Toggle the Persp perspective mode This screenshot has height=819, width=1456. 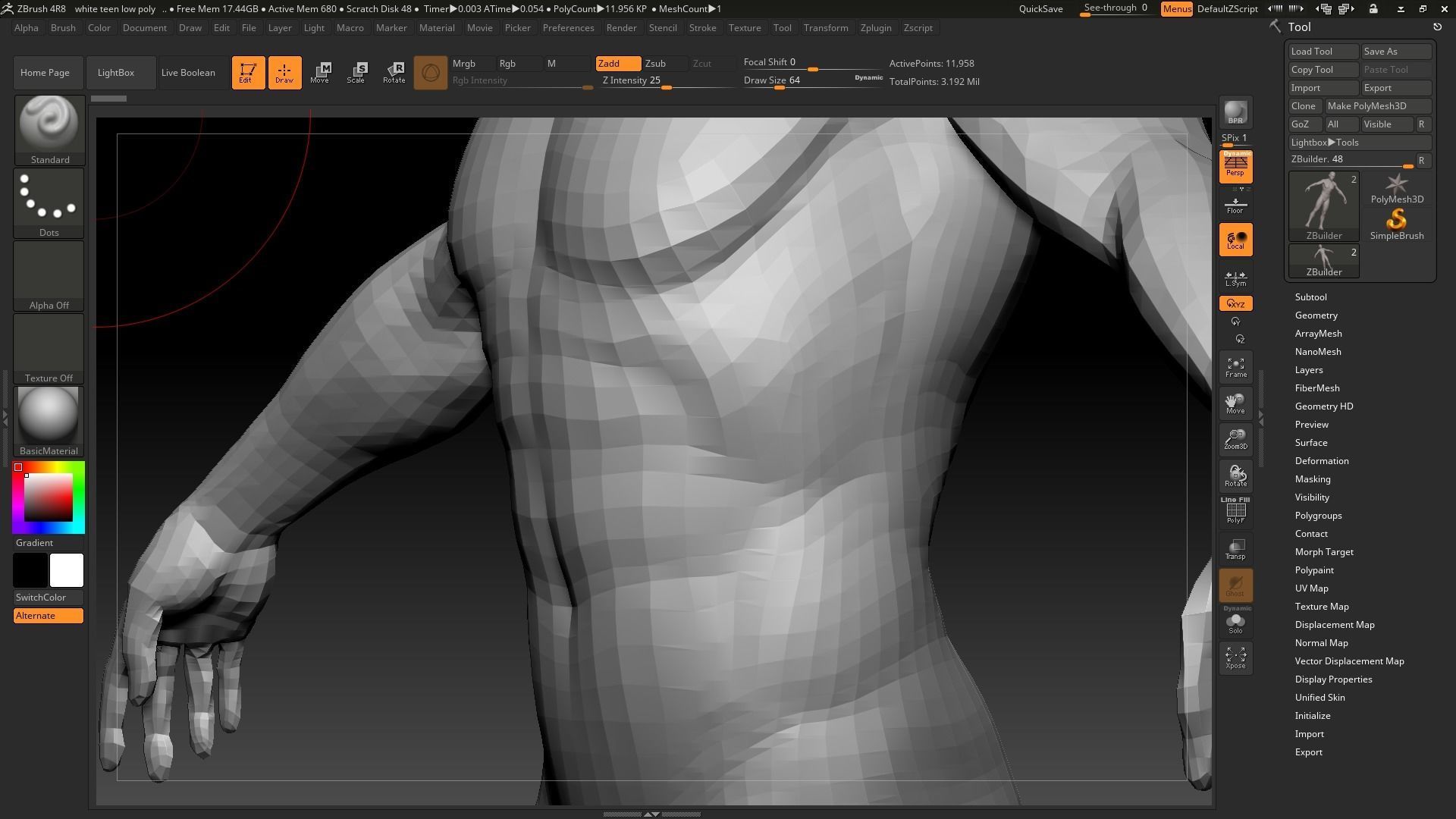pyautogui.click(x=1235, y=167)
